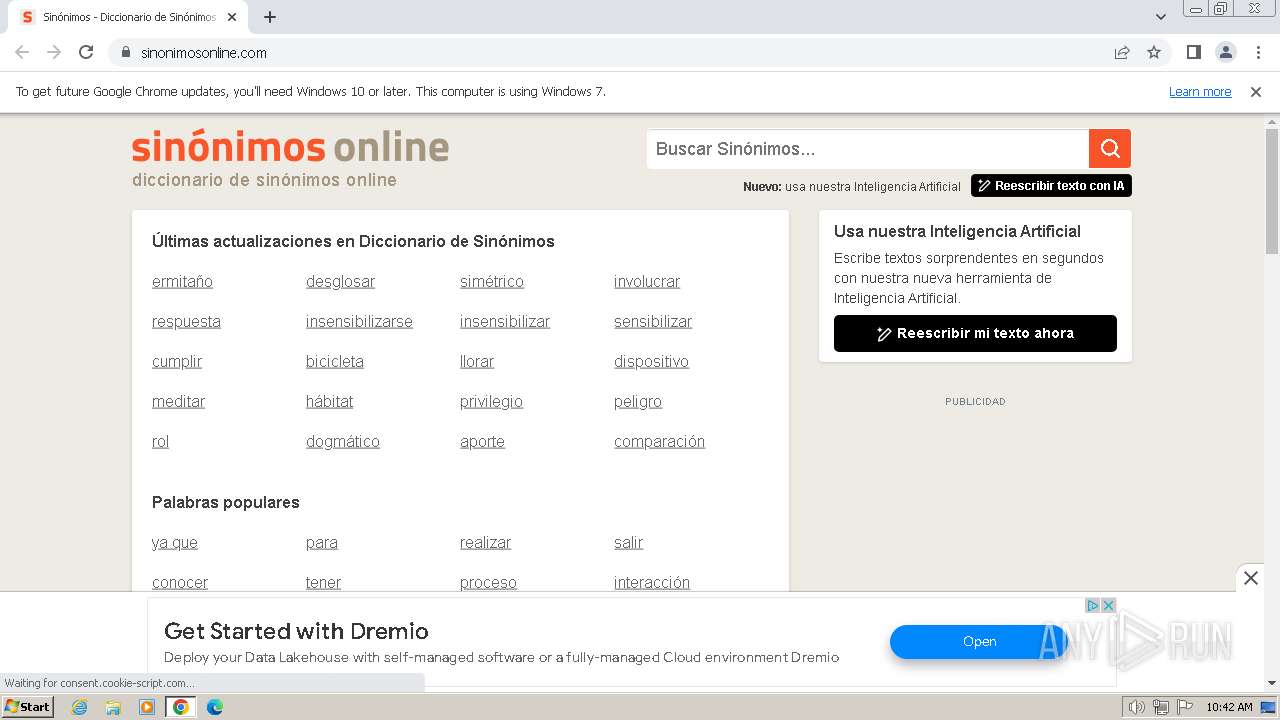This screenshot has width=1280, height=720.
Task: Bookmark this page with the star icon
Action: click(1154, 52)
